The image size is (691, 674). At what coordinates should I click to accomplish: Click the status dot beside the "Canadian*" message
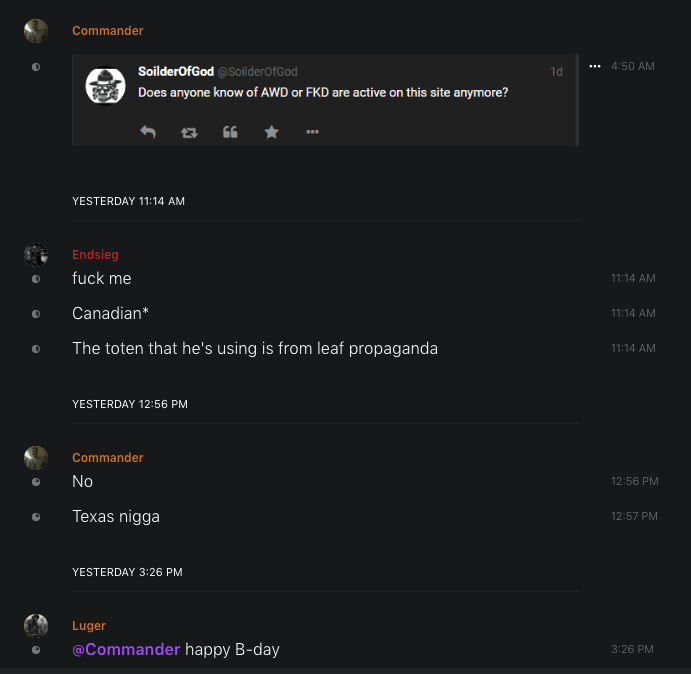[x=36, y=314]
